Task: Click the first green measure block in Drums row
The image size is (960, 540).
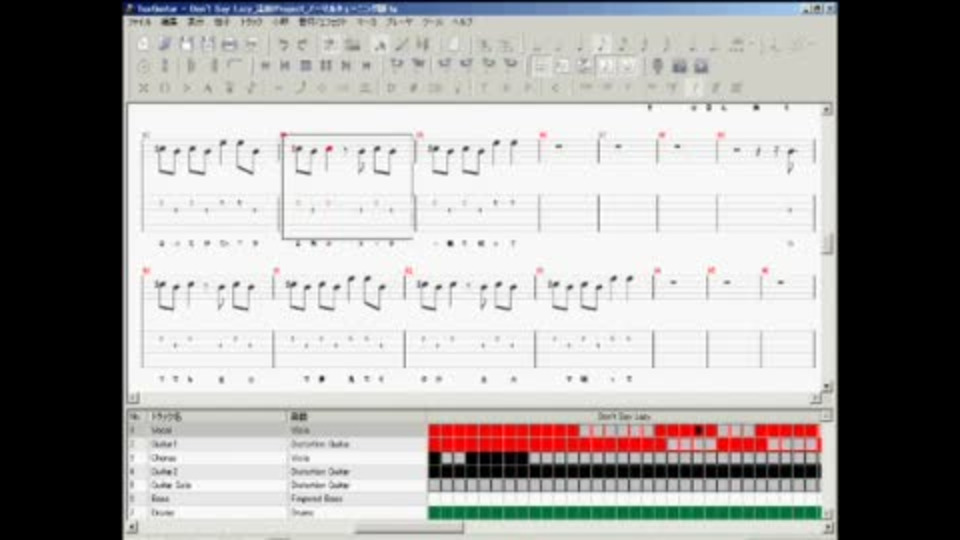Action: pyautogui.click(x=435, y=512)
